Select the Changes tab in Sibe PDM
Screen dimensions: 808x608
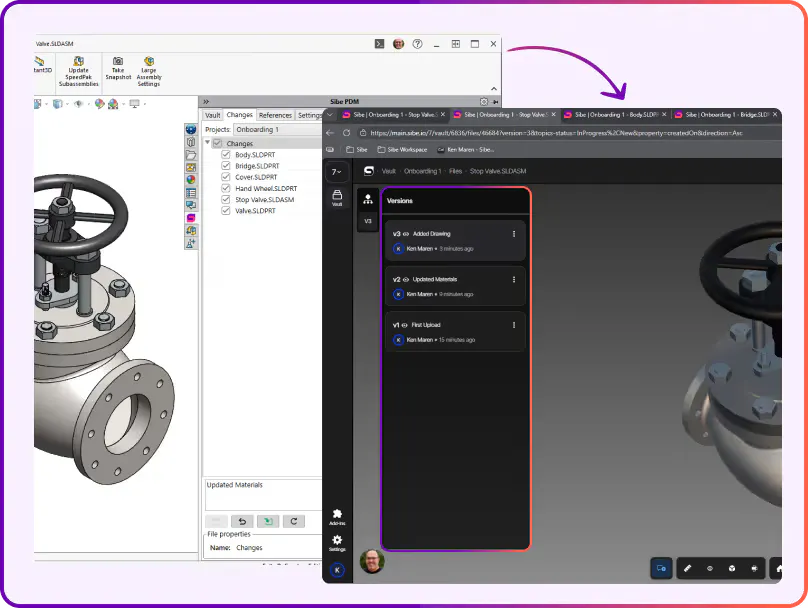[x=240, y=115]
